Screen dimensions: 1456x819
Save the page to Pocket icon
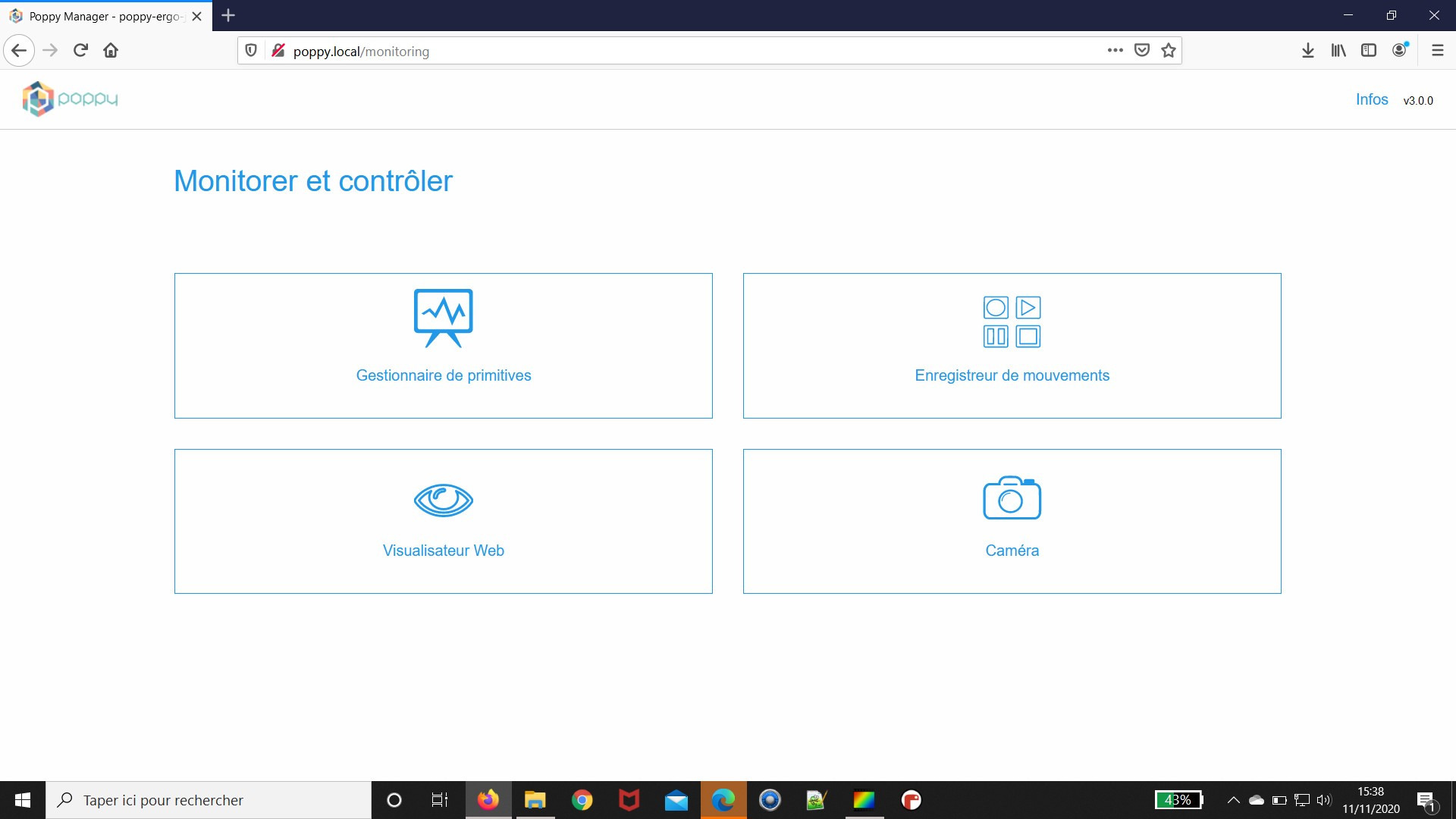1142,51
